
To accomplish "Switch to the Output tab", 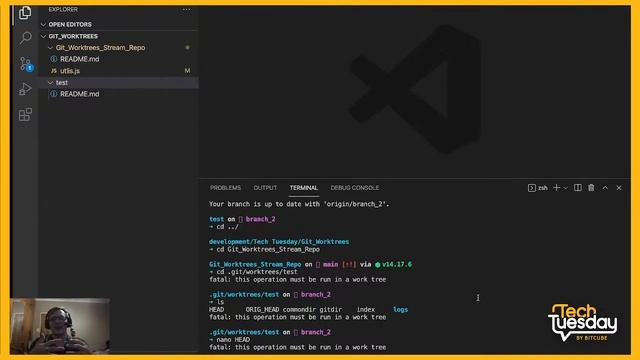I will 265,188.
